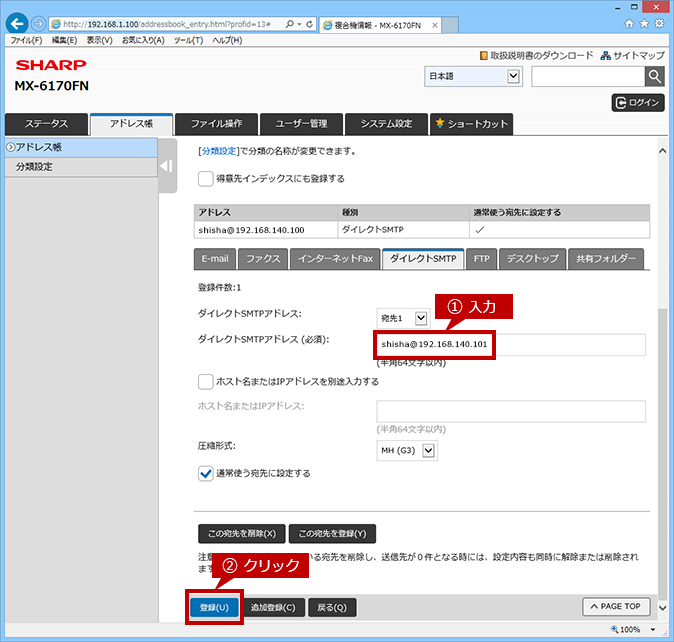Viewport: 674px width, 642px height.
Task: Uncheck 通常使う宛先に設定する checkbox
Action: (205, 474)
